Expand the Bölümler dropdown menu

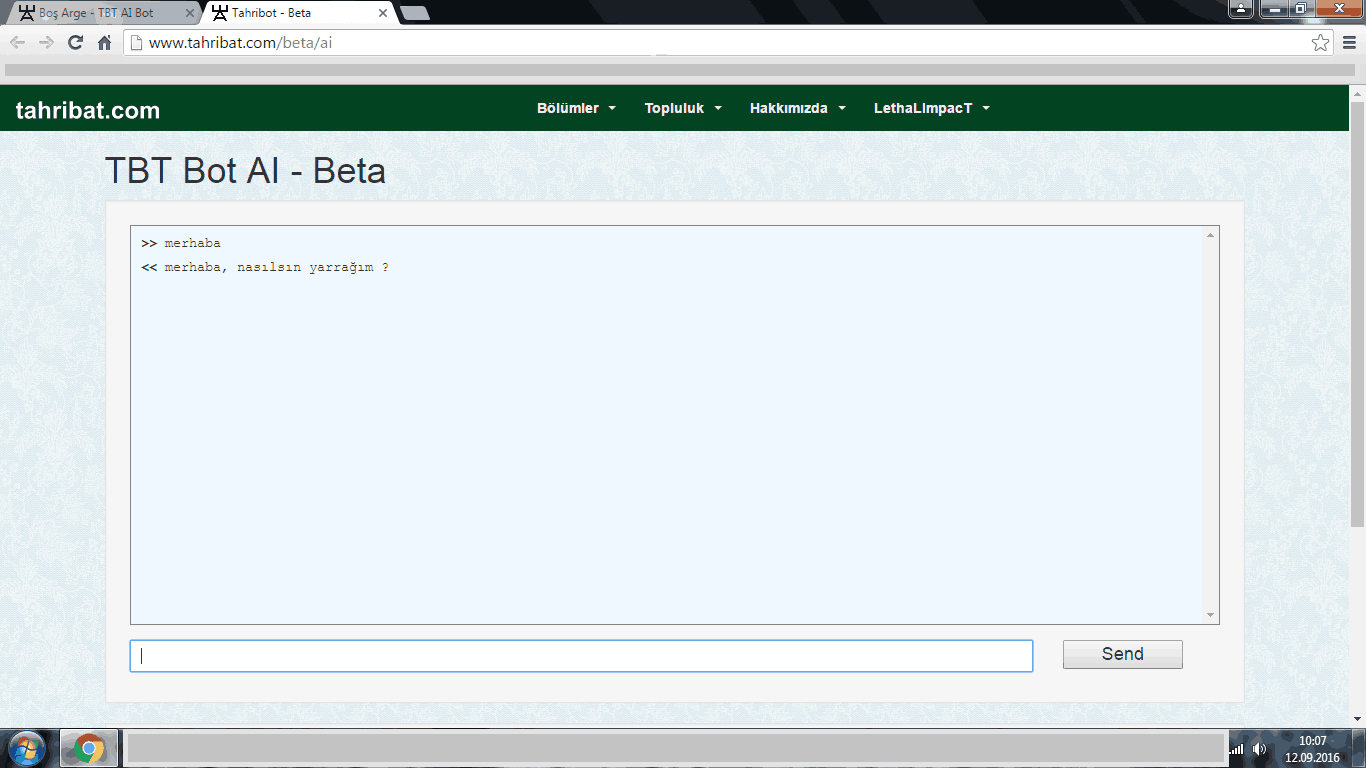click(576, 108)
